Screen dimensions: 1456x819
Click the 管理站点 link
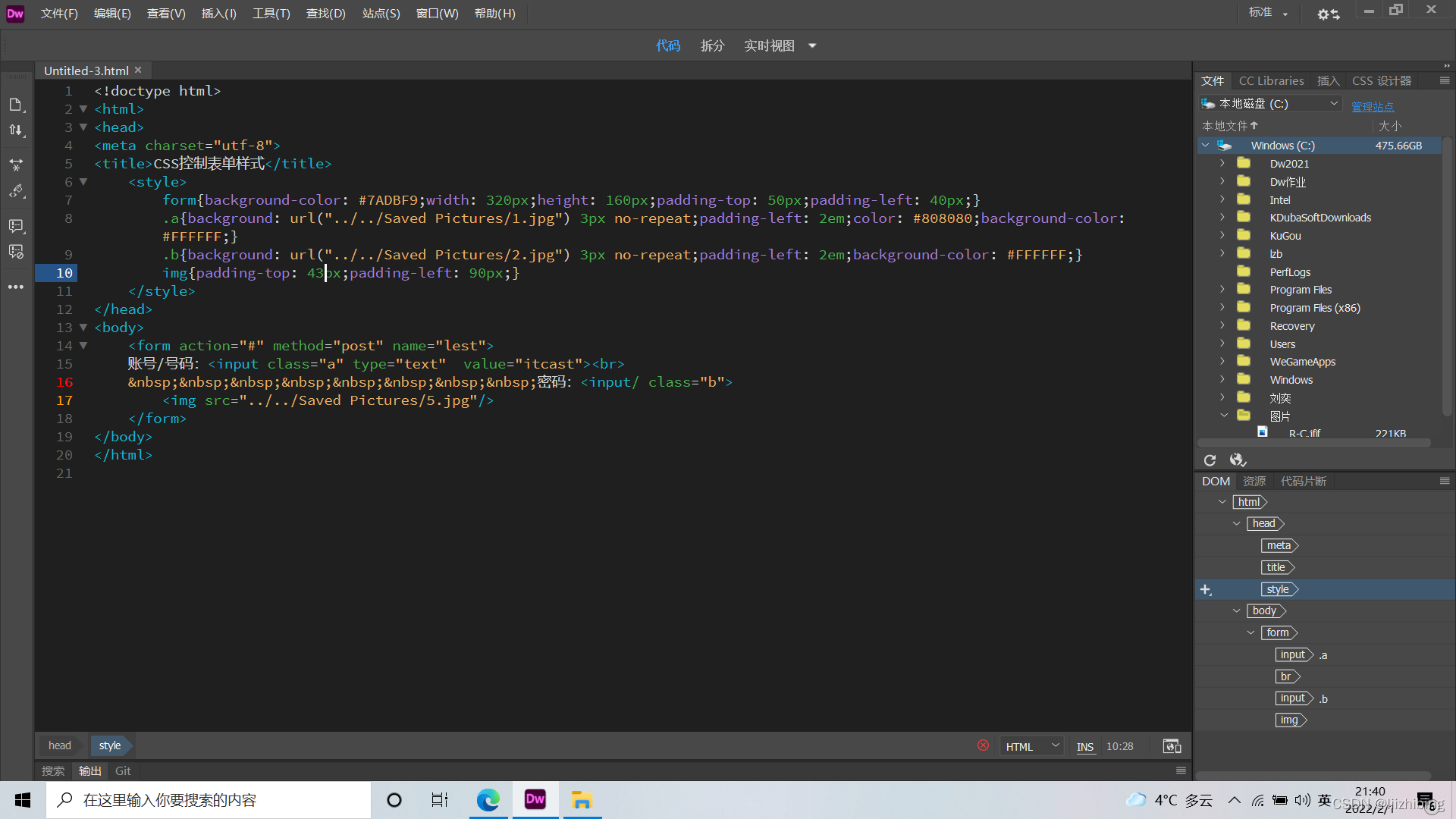pos(1372,106)
